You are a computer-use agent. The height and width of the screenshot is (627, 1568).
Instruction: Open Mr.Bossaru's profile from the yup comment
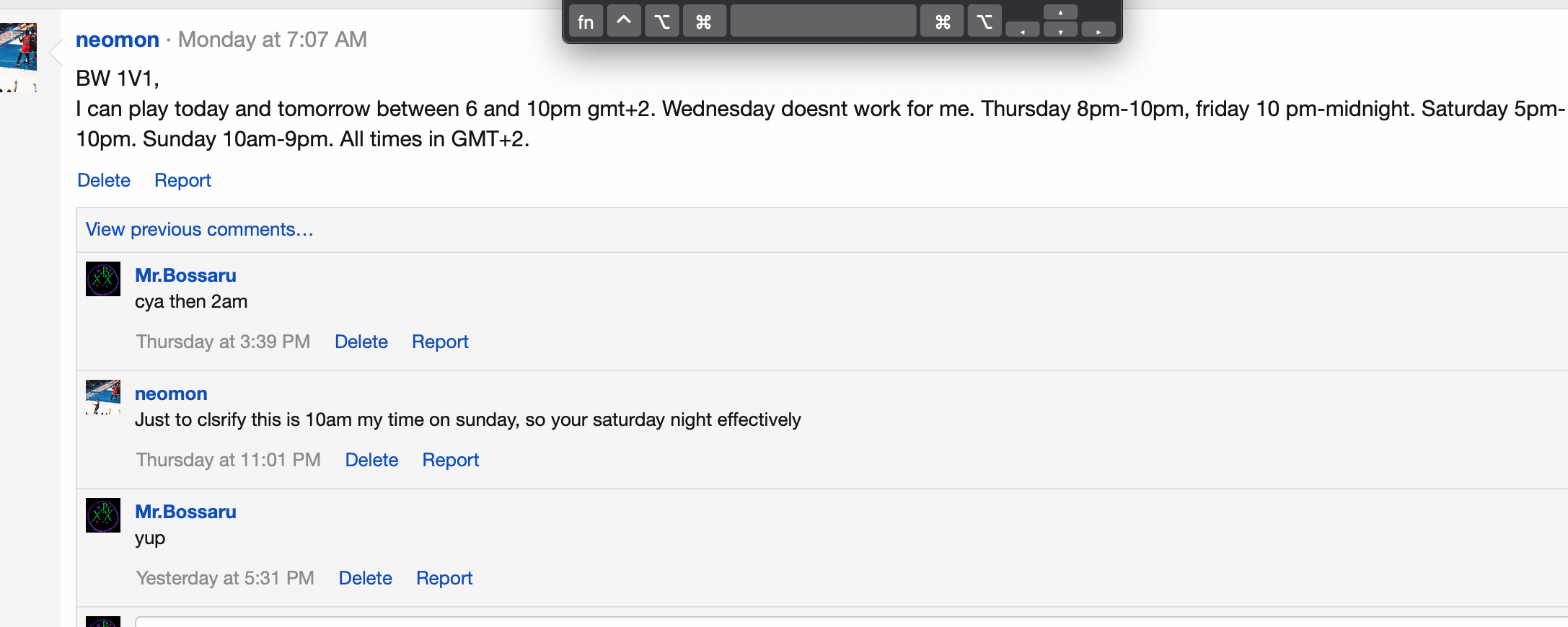[x=185, y=512]
